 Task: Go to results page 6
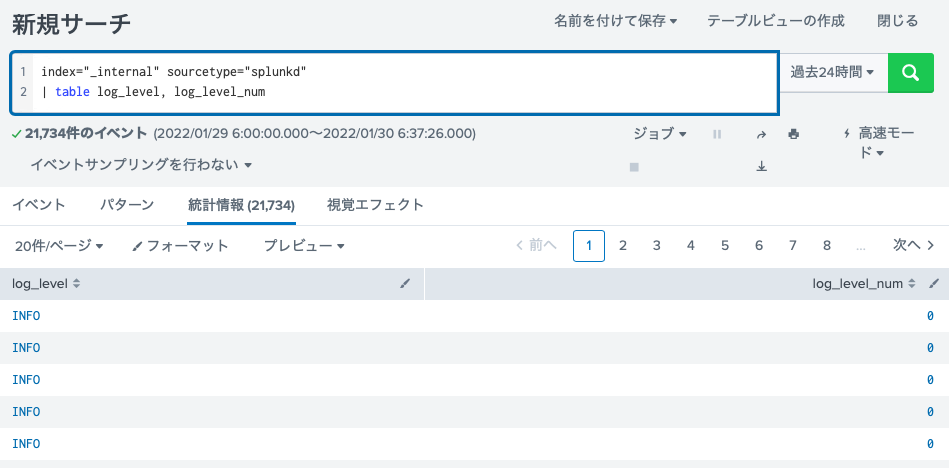pyautogui.click(x=759, y=246)
